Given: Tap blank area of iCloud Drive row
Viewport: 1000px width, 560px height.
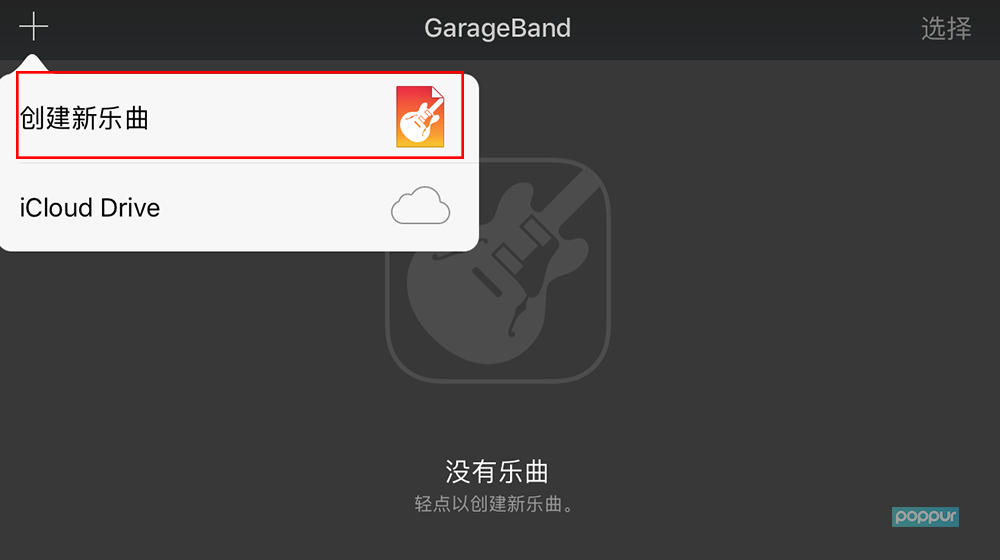Looking at the screenshot, I should 274,207.
